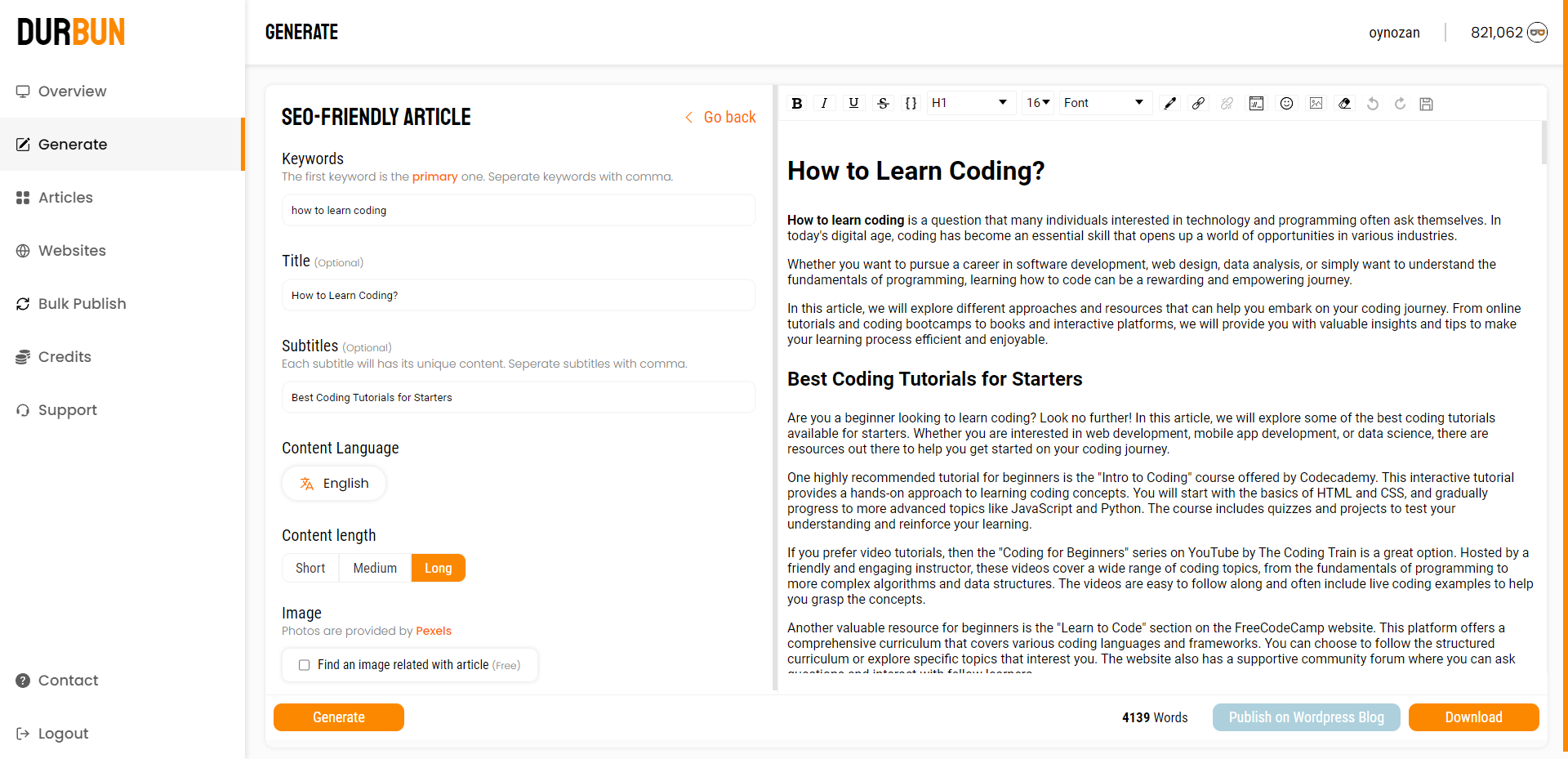The width and height of the screenshot is (1568, 759).
Task: Toggle bold formatting in the editor
Action: coord(797,103)
